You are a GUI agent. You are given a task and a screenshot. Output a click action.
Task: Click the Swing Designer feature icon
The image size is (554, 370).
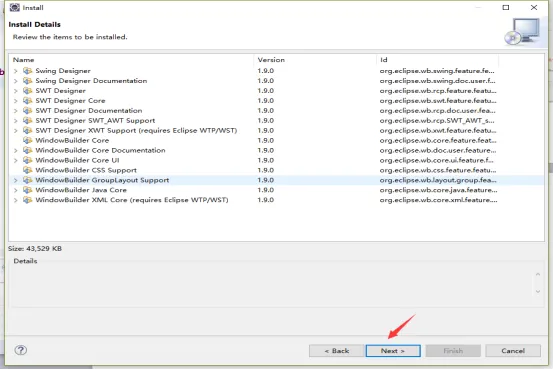28,71
